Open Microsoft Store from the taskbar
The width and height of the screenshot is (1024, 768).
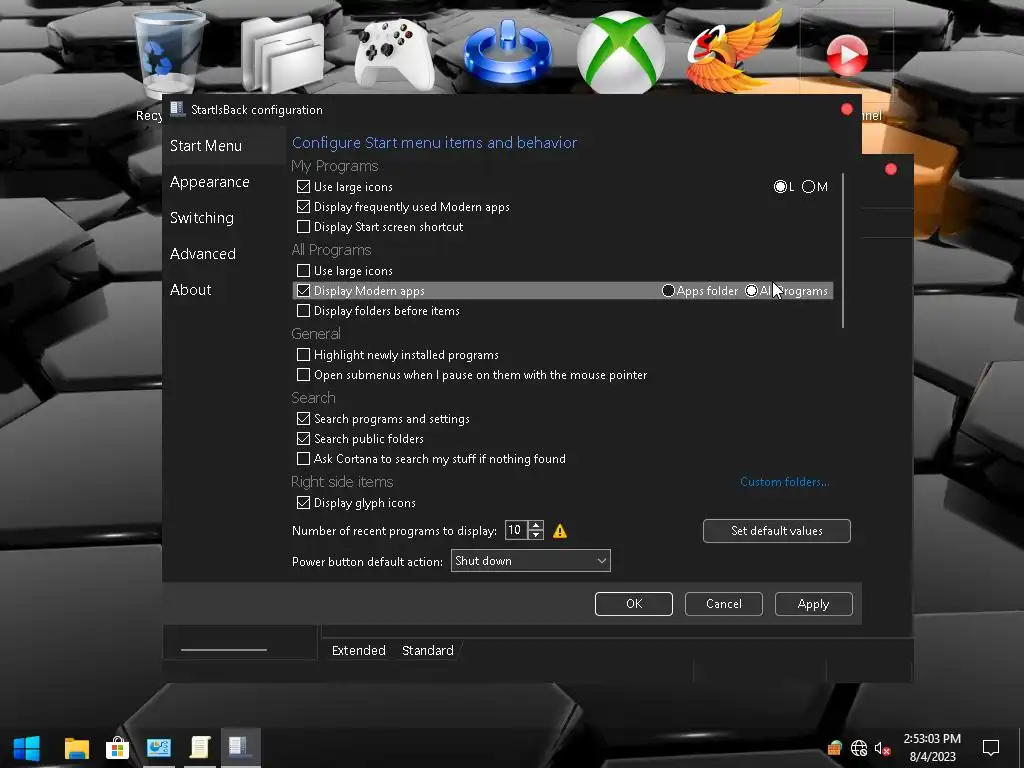point(118,748)
